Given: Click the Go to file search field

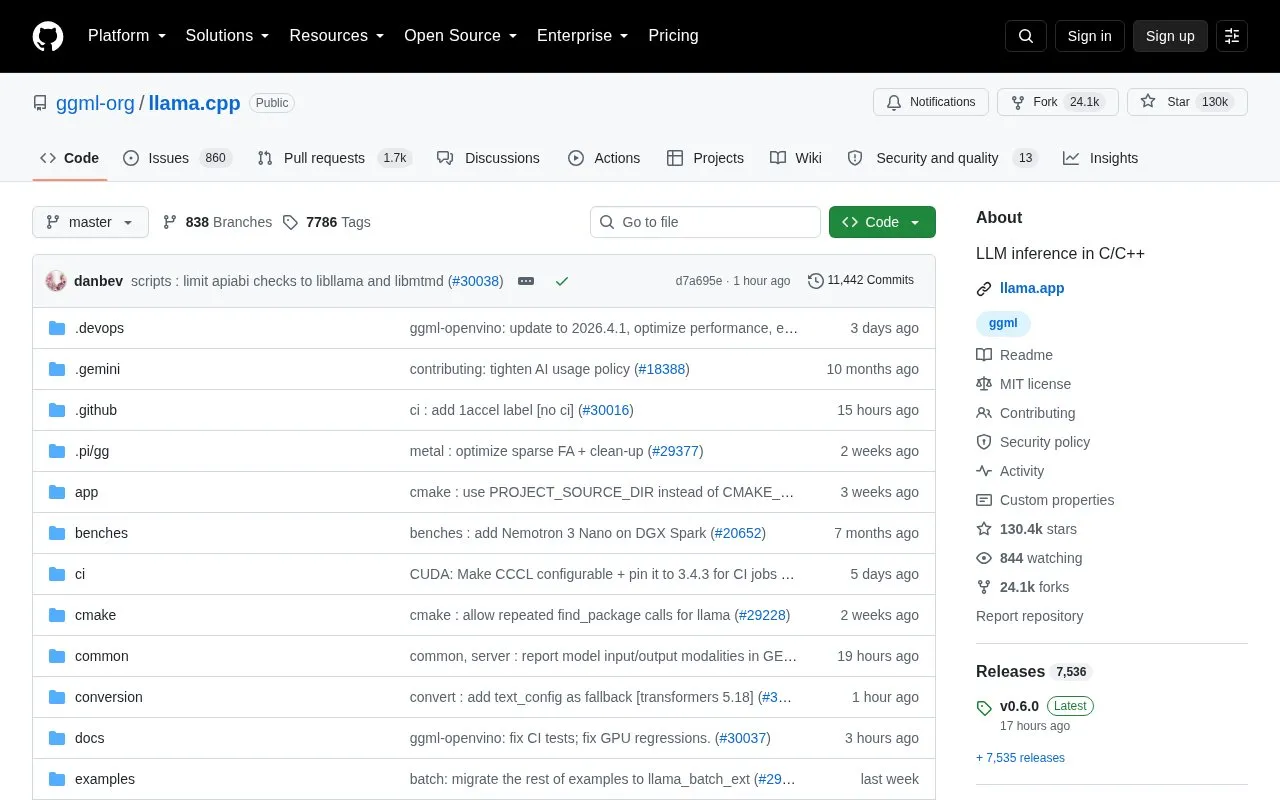Looking at the screenshot, I should coord(705,222).
